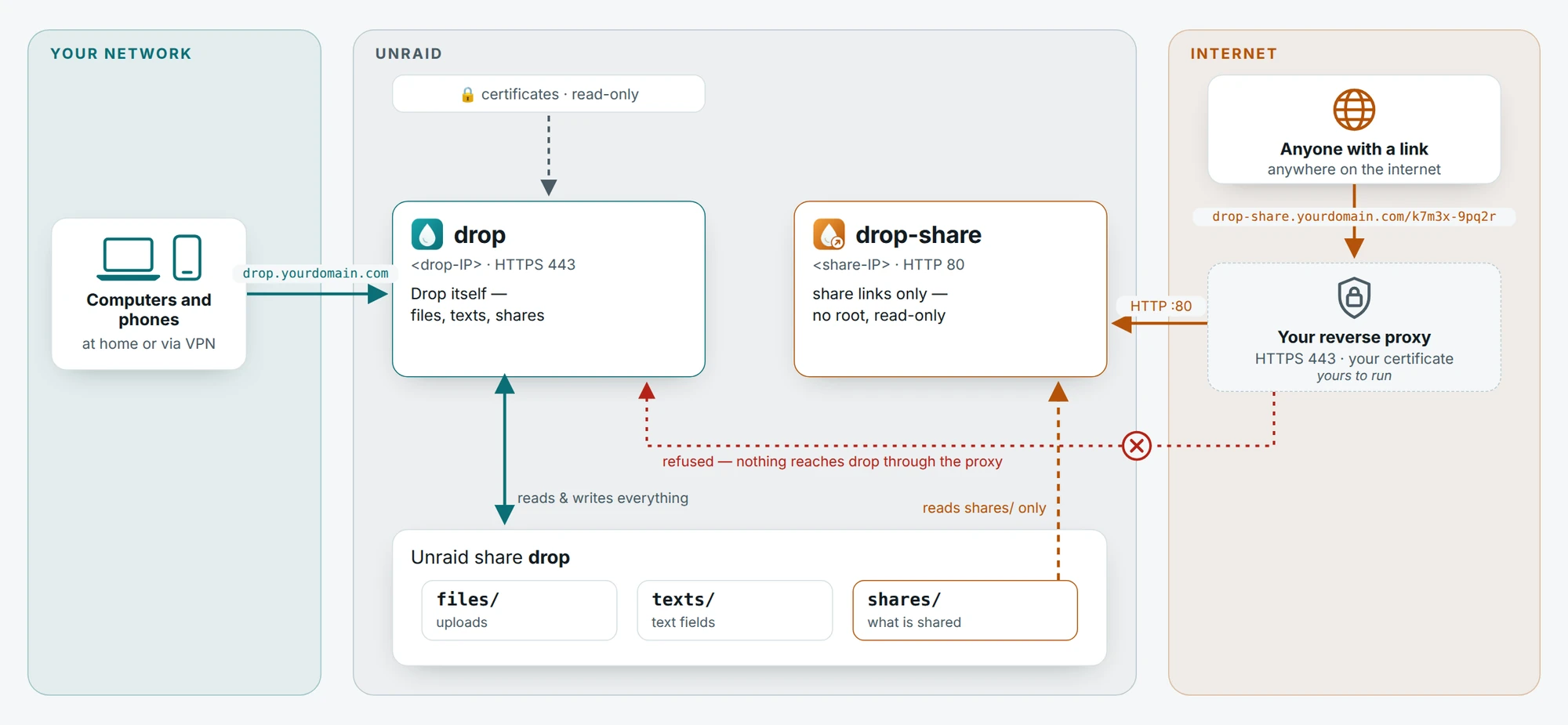Select the texts/ text fields folder box
This screenshot has height=725, width=1568.
tap(735, 611)
